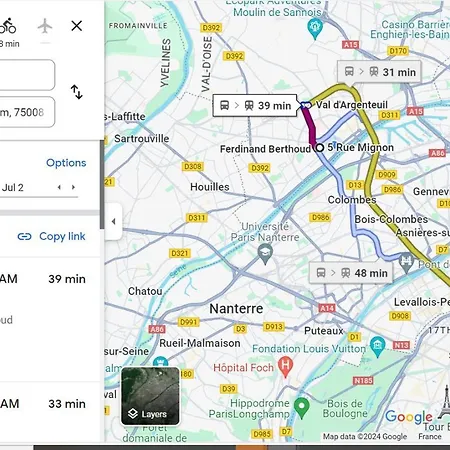The image size is (450, 450).
Task: Click the Fondation Louis Vuitton museum marker
Action: 377,346
